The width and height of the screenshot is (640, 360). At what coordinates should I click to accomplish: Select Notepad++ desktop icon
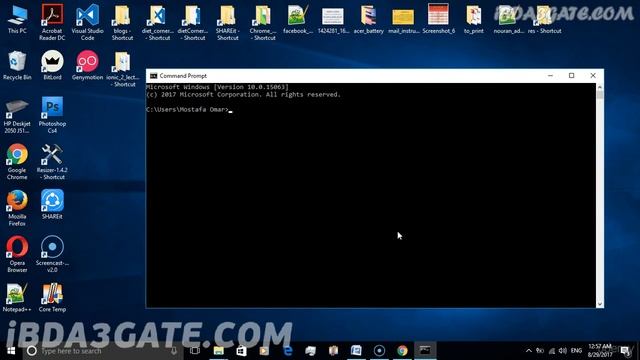tap(17, 298)
